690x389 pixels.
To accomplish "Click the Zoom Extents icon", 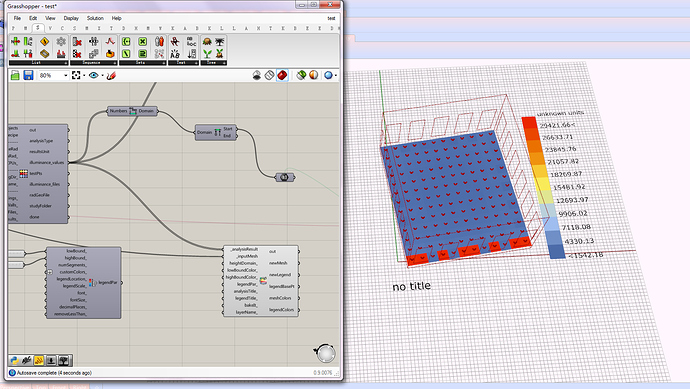I will [x=76, y=75].
